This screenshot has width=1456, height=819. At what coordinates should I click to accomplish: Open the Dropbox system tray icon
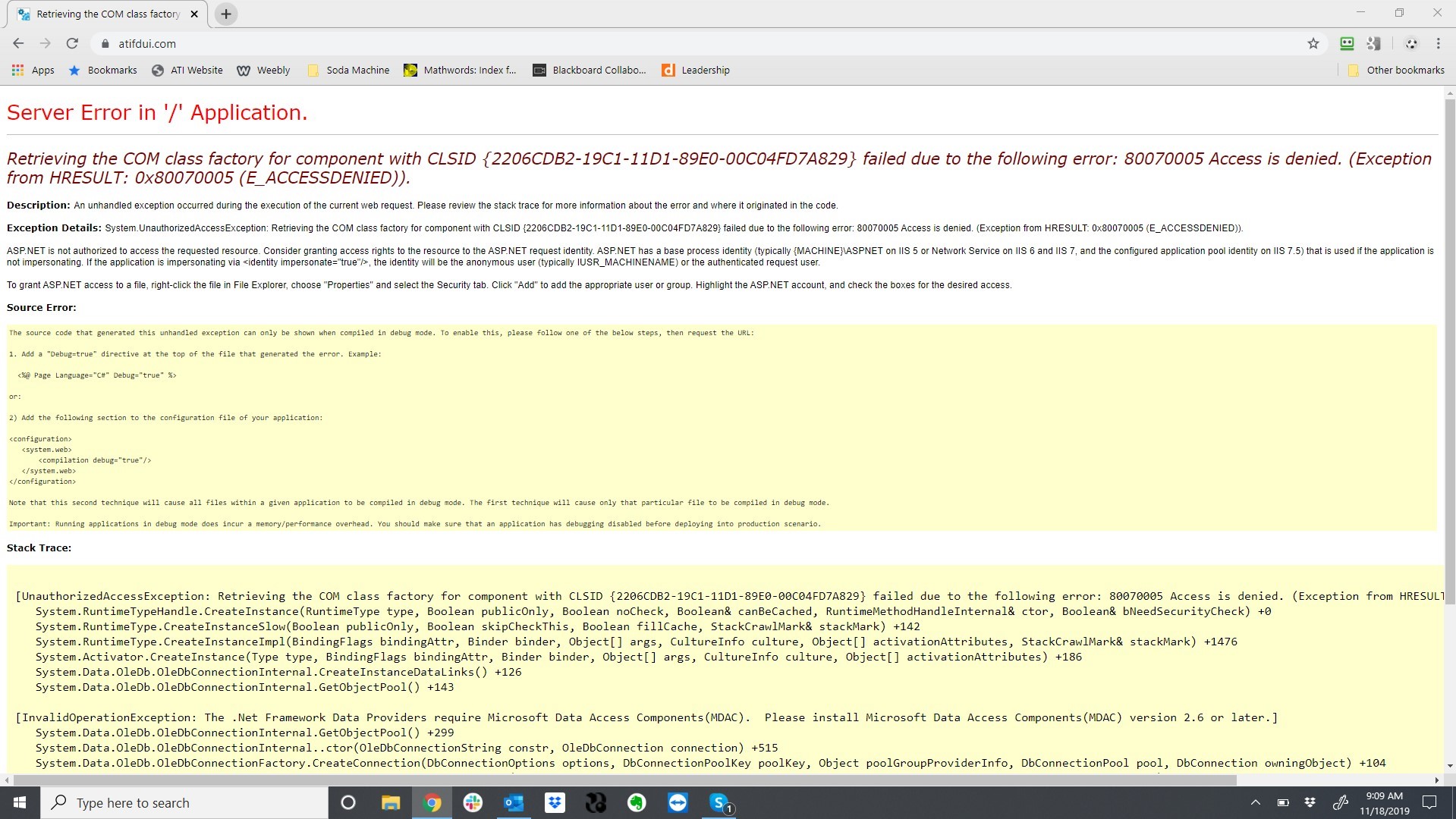[x=1310, y=802]
